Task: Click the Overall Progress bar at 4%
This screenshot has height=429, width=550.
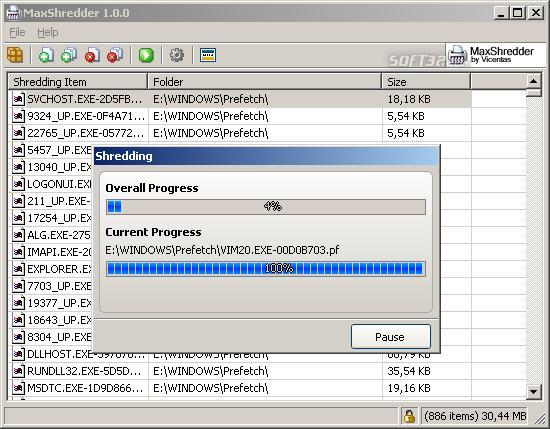Action: [266, 207]
